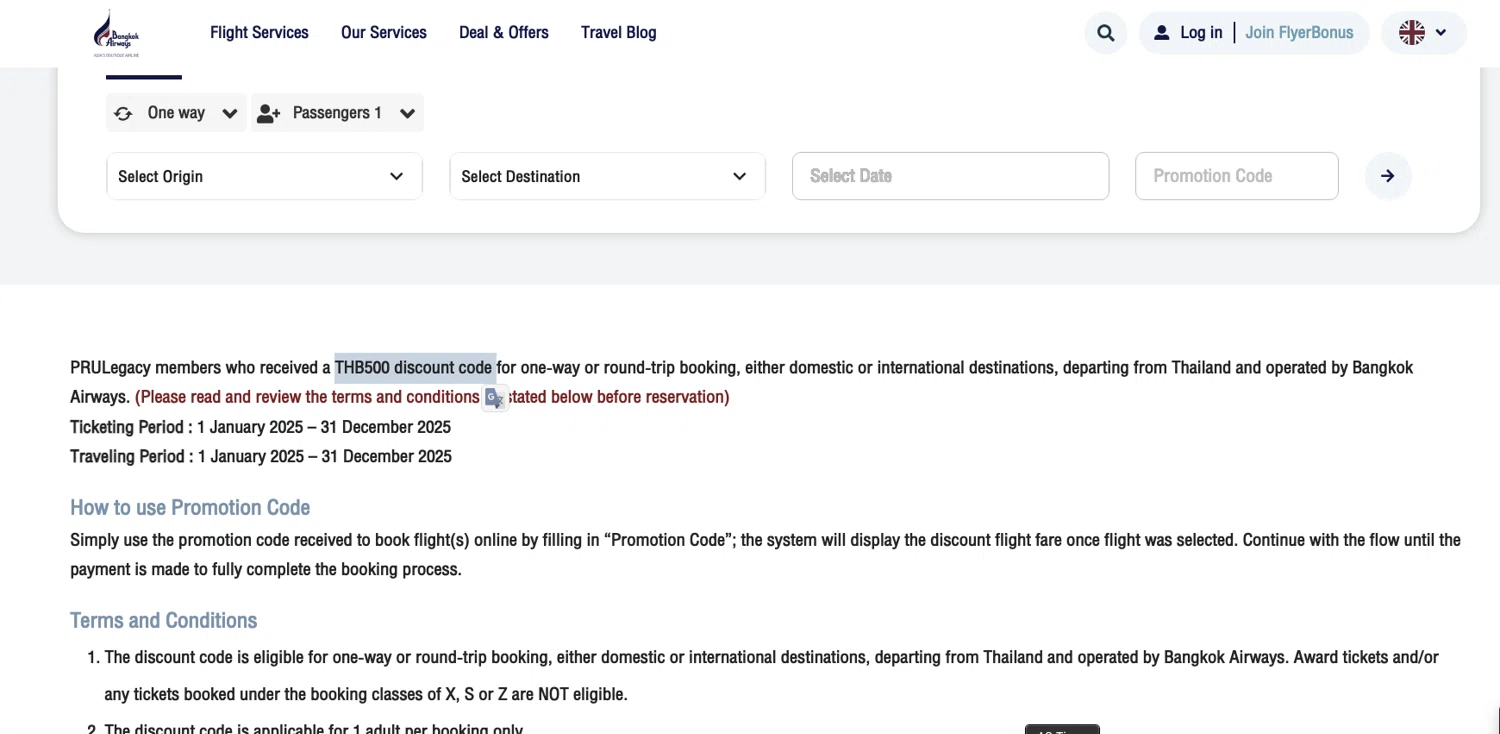Click the Terms and Conditions heading
The width and height of the screenshot is (1500, 734).
pyautogui.click(x=163, y=620)
